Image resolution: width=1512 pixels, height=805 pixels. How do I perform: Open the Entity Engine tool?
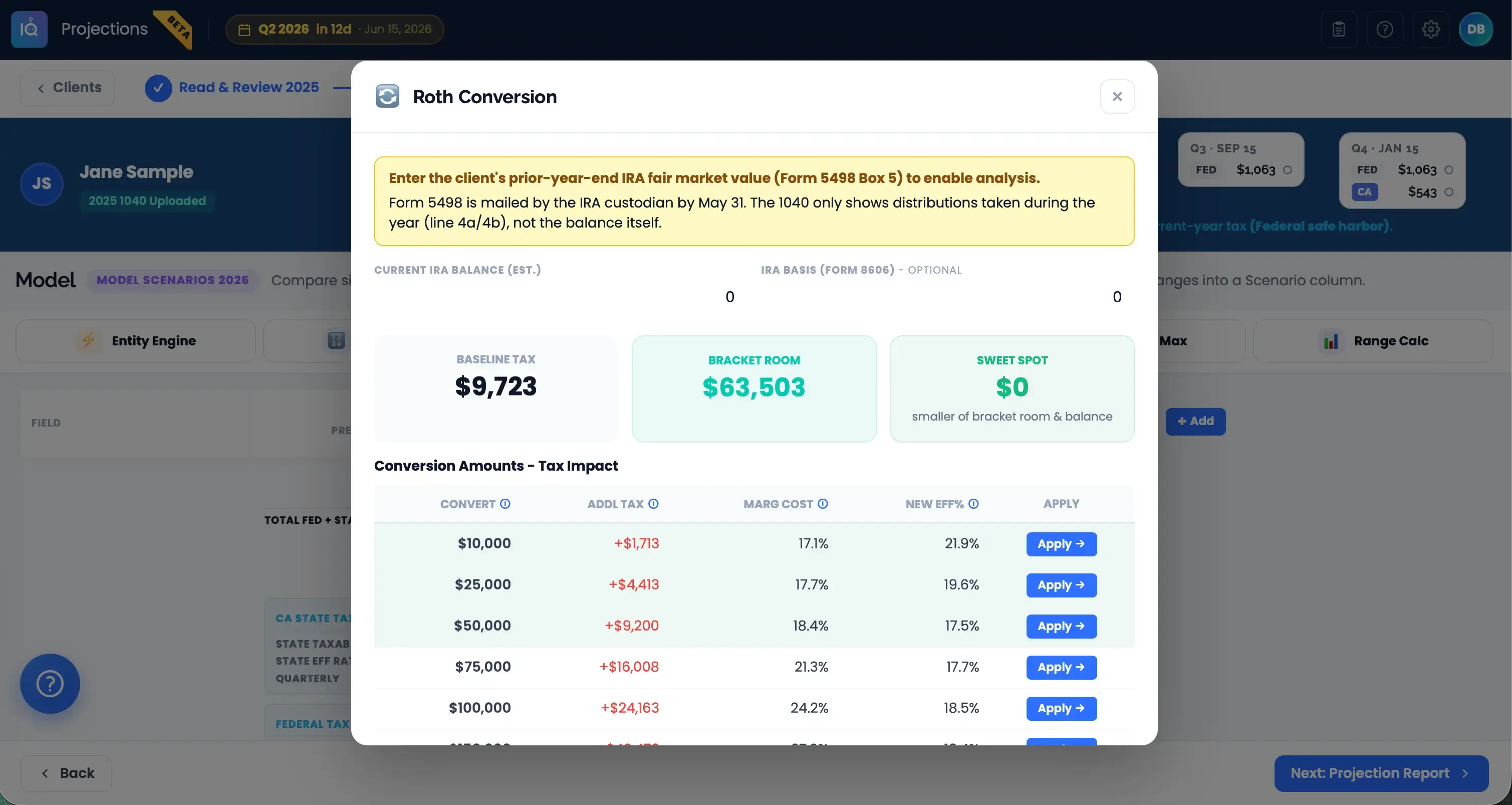tap(136, 340)
